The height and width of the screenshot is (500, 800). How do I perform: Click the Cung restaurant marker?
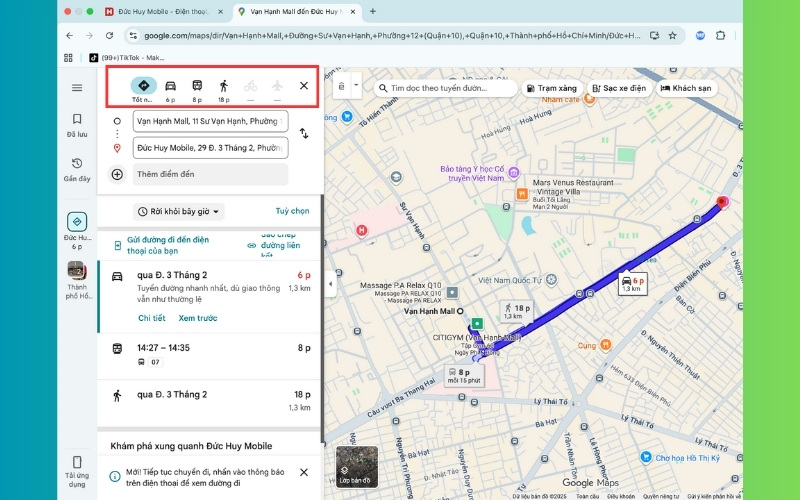(x=605, y=345)
